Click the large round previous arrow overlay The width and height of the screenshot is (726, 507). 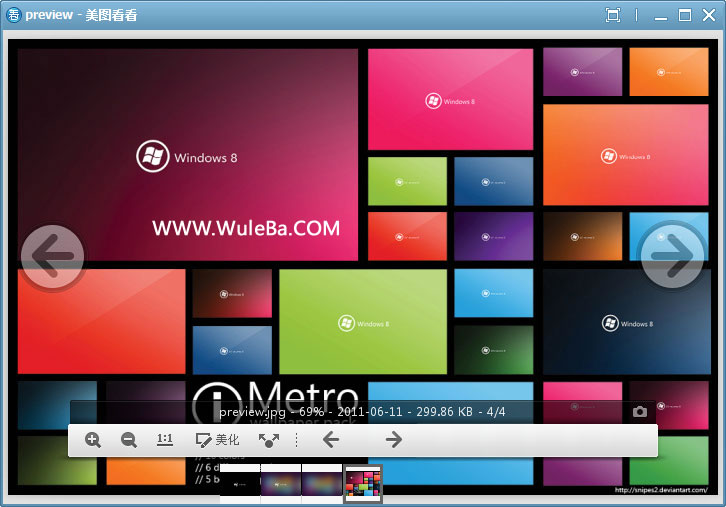pos(53,256)
